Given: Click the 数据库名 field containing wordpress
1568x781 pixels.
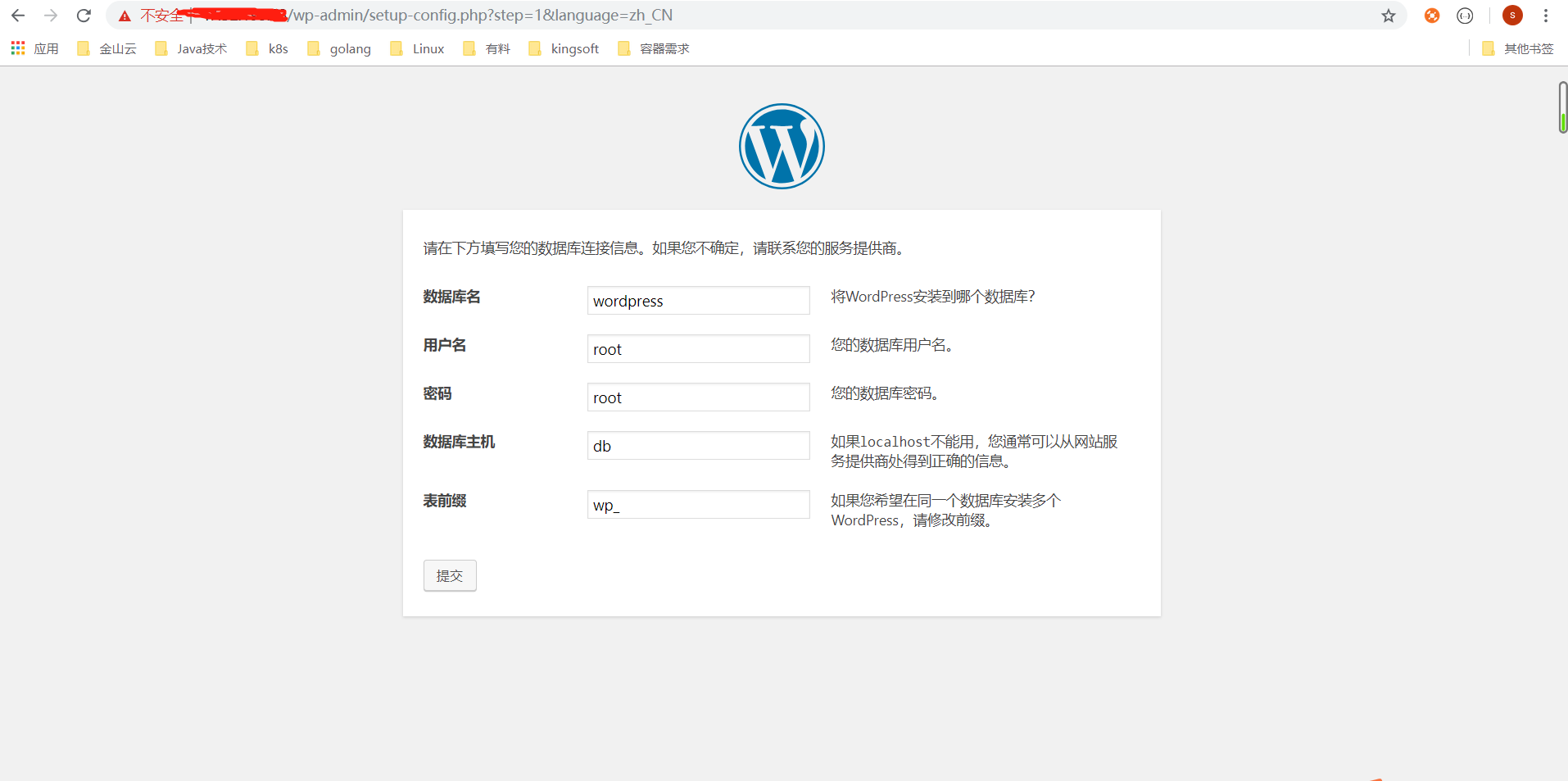Looking at the screenshot, I should point(698,300).
